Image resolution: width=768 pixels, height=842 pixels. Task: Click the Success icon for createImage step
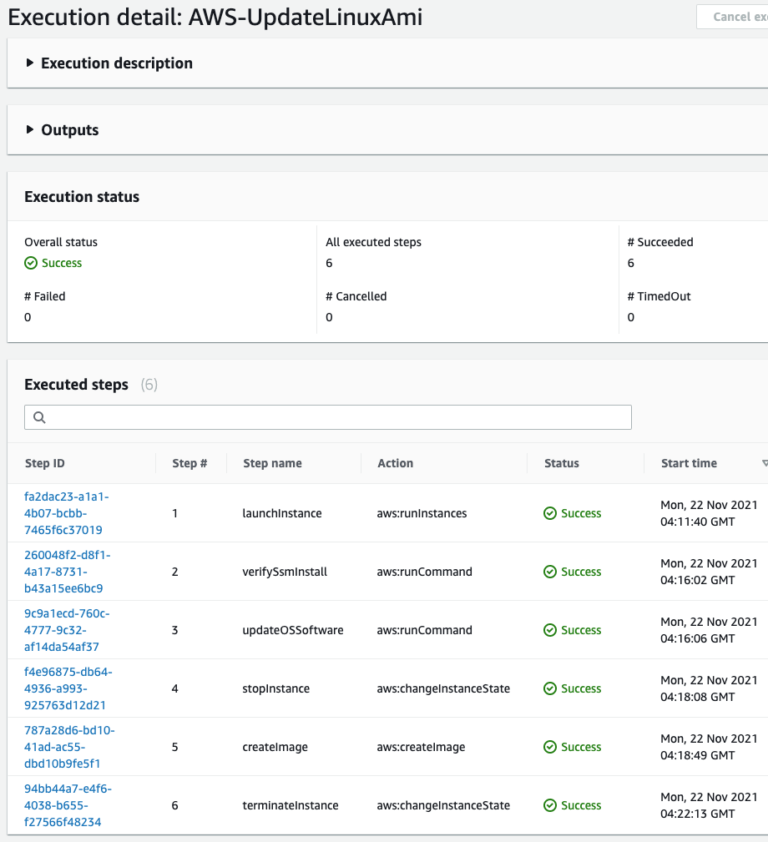[x=550, y=746]
